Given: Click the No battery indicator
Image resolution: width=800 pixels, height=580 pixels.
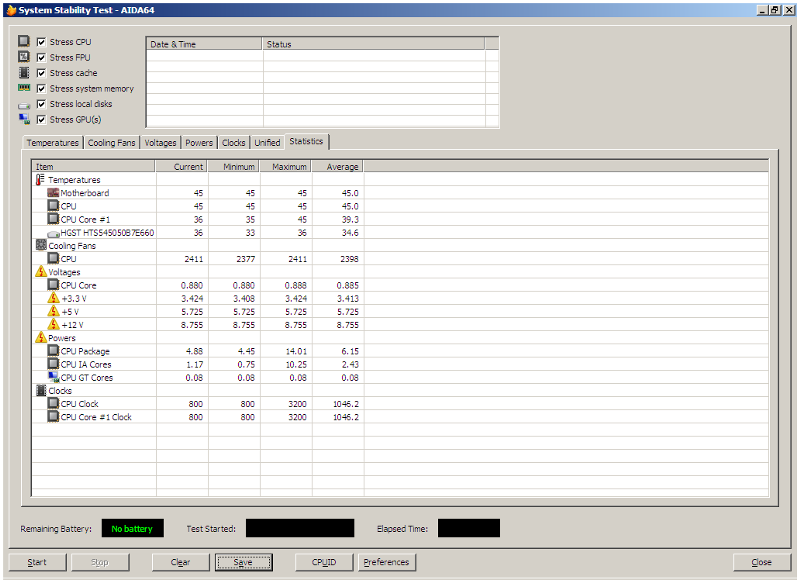Looking at the screenshot, I should coord(133,528).
